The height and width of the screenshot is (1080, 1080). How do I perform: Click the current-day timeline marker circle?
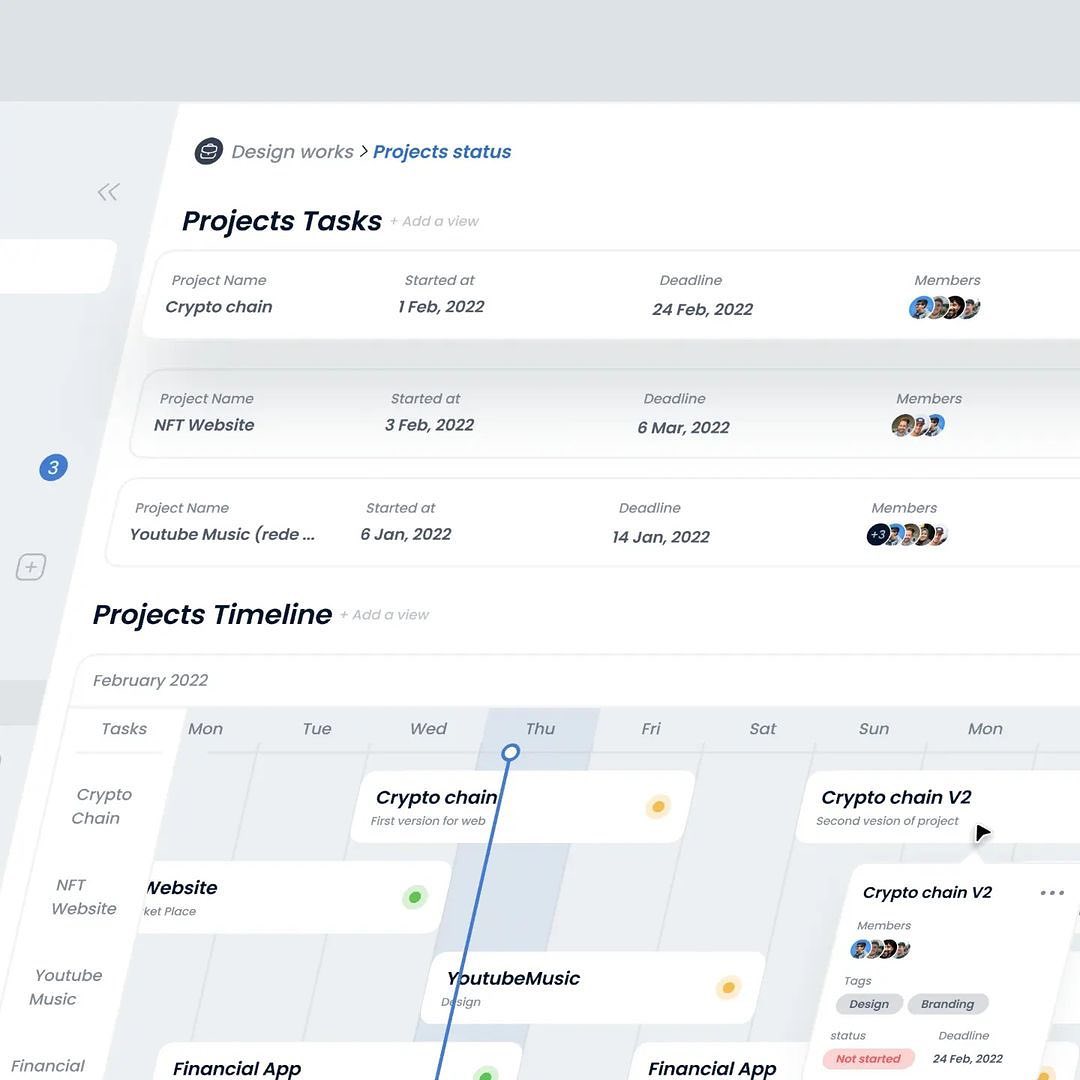tap(510, 752)
